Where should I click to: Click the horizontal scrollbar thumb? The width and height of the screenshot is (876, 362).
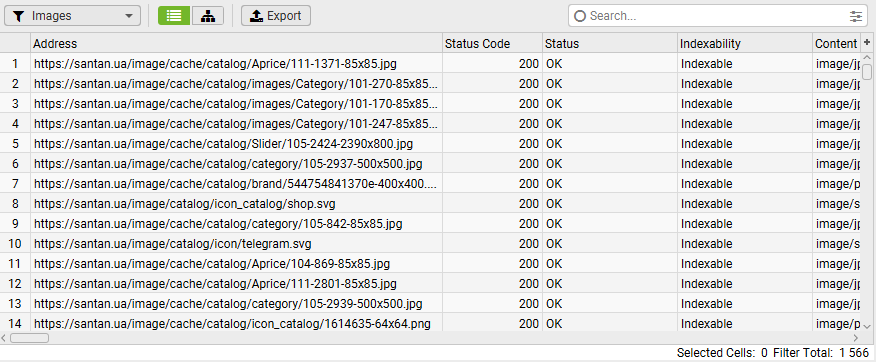pos(30,338)
